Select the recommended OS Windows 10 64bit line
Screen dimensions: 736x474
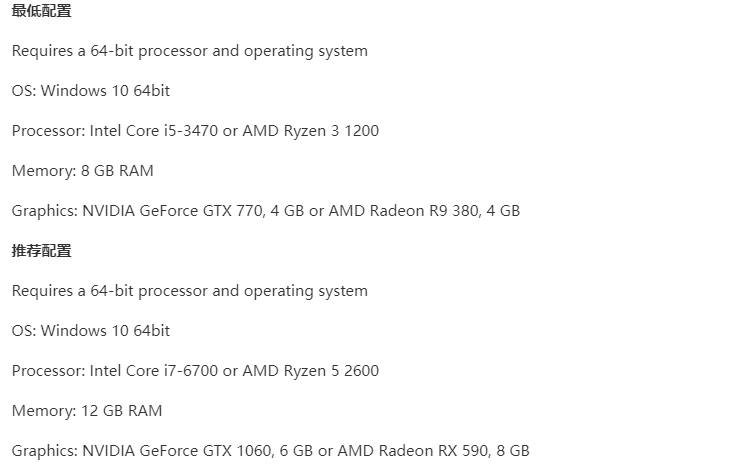(x=91, y=330)
